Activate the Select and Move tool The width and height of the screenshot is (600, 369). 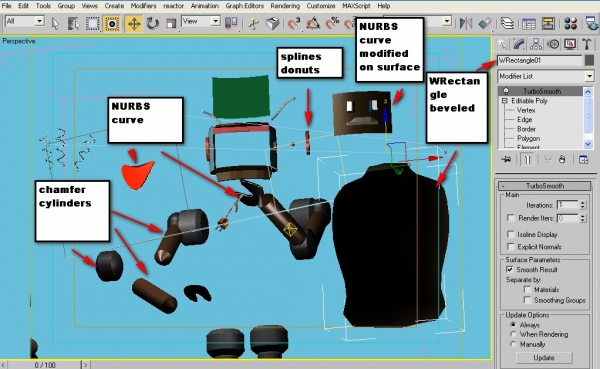click(134, 24)
